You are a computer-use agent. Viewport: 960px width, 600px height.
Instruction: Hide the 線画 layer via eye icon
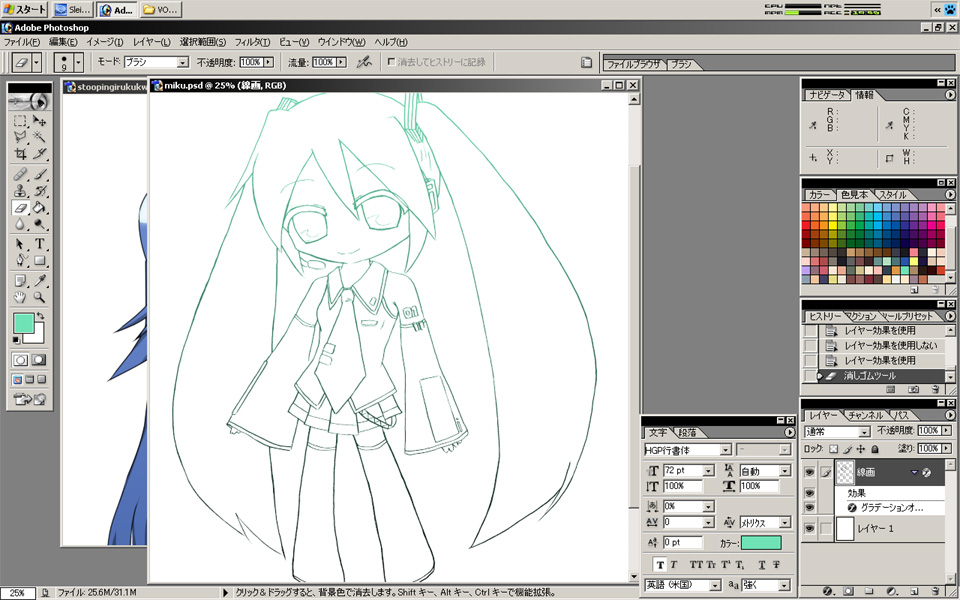809,472
